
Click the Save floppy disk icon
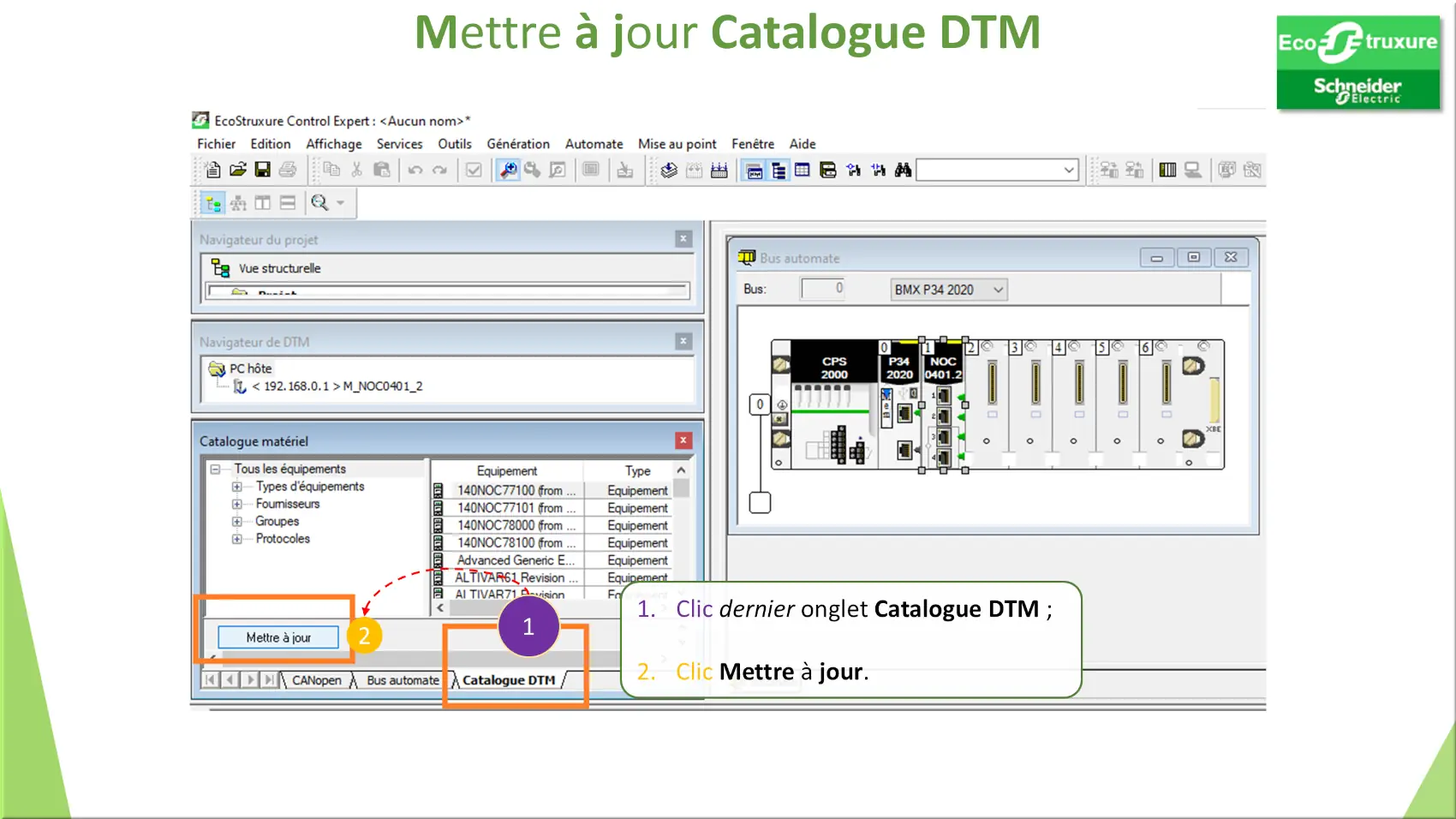pos(263,170)
